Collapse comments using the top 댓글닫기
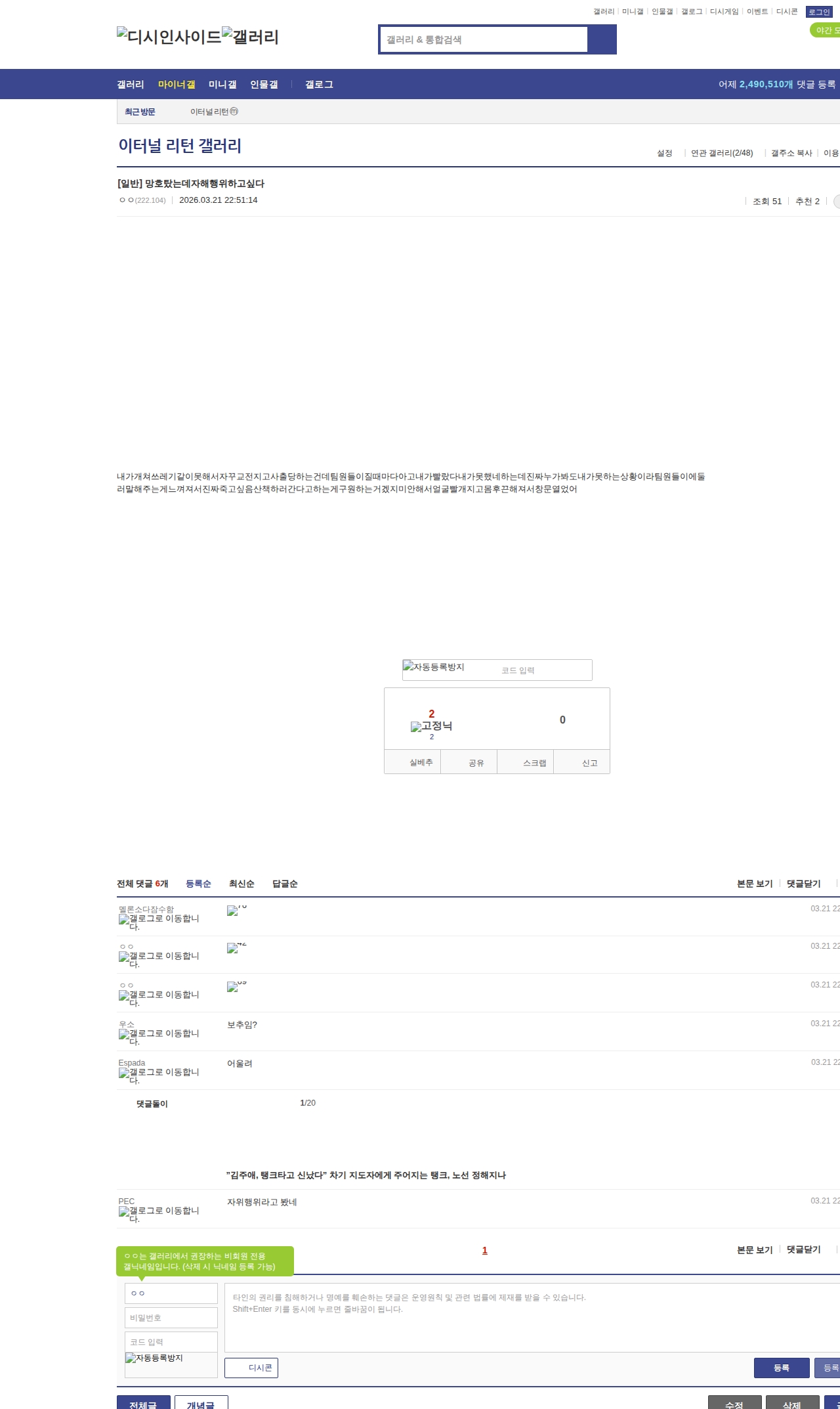 [803, 884]
